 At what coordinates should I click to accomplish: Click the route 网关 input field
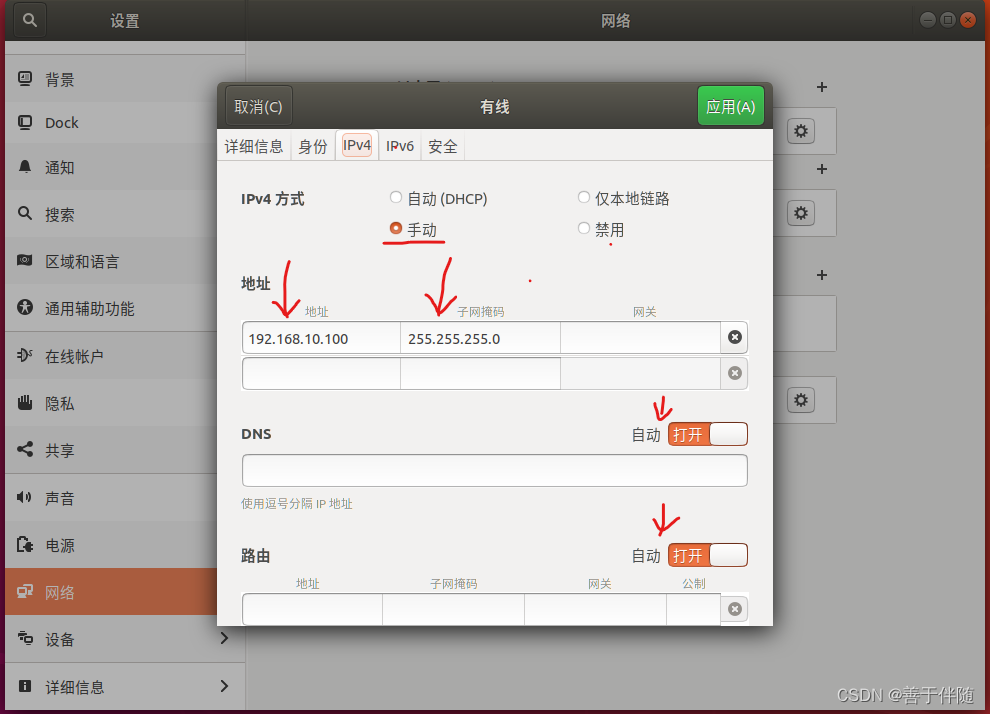[595, 609]
